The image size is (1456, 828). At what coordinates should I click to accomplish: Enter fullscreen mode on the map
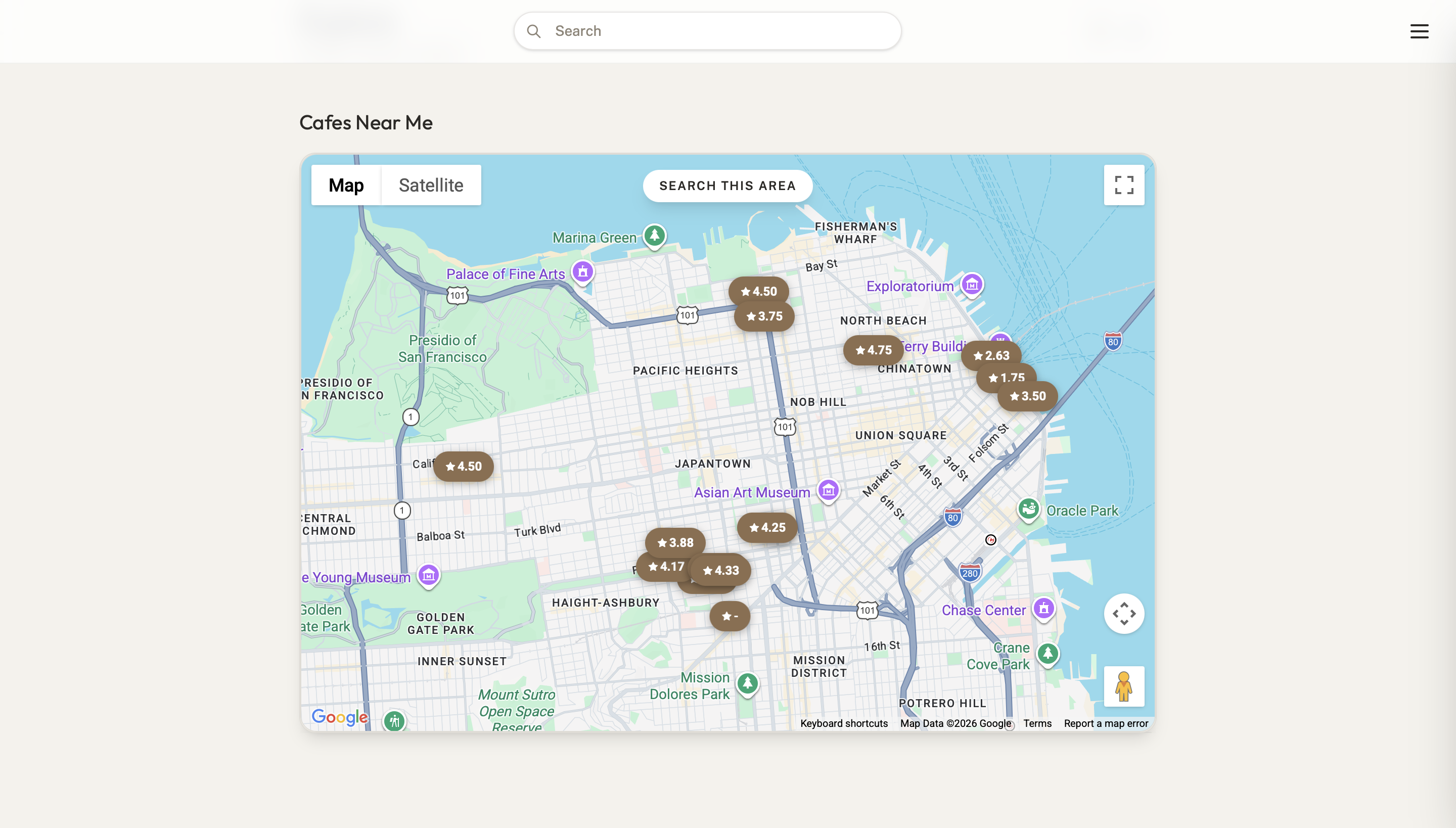pos(1124,185)
